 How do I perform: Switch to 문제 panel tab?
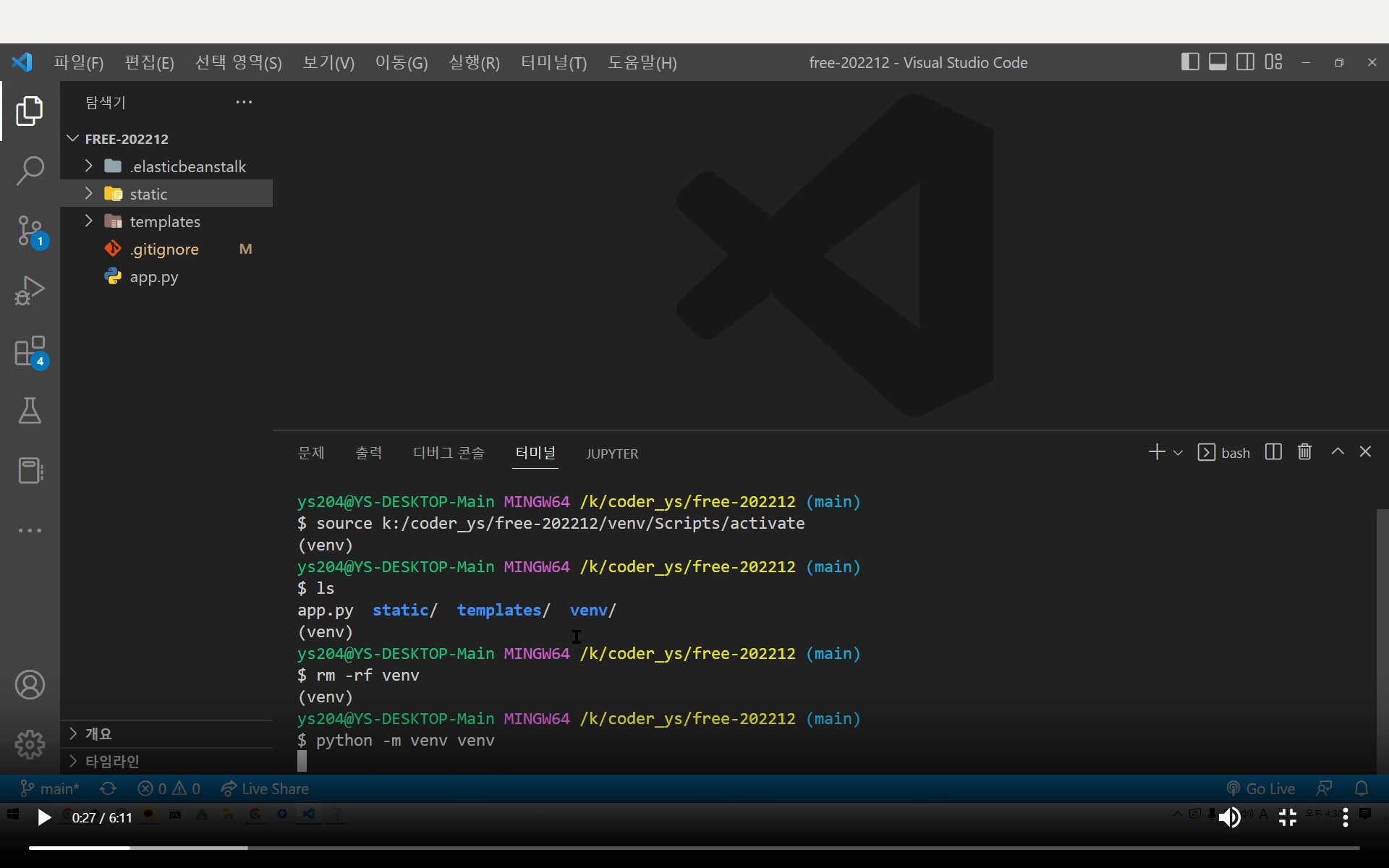tap(311, 454)
